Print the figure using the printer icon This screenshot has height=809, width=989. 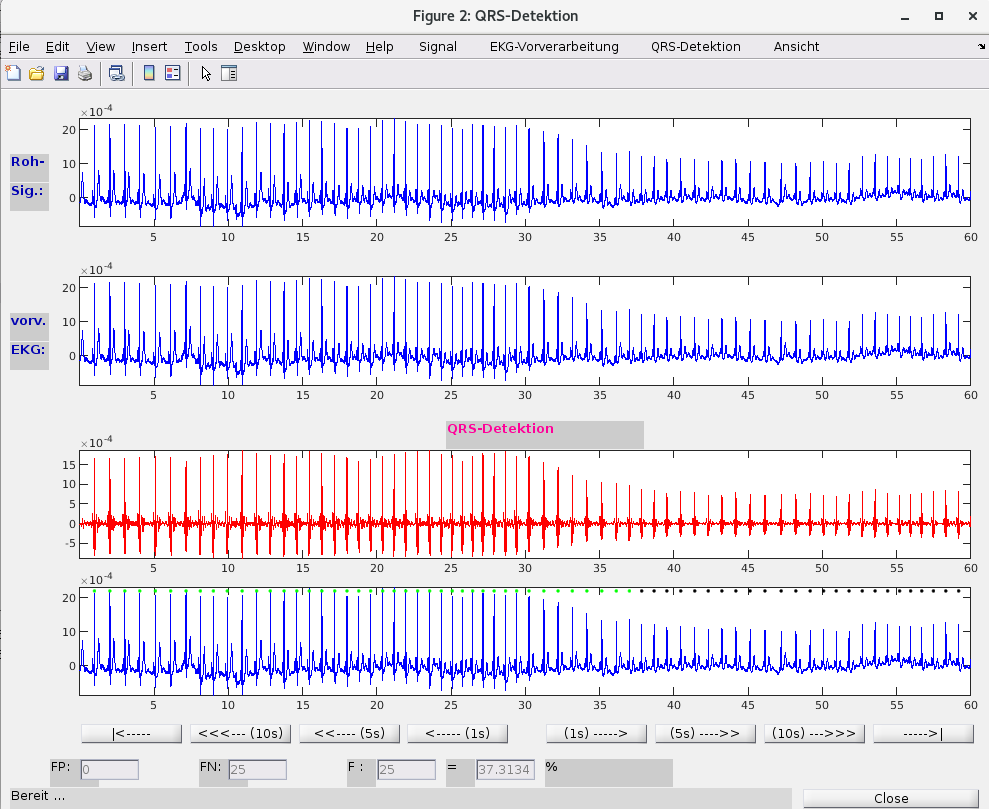(85, 73)
